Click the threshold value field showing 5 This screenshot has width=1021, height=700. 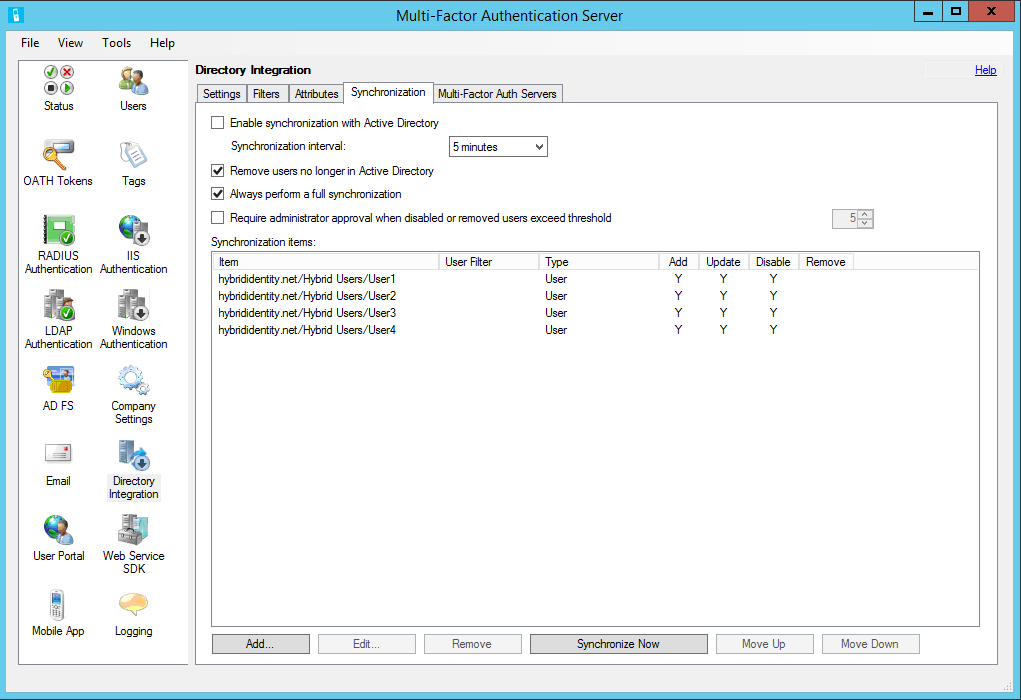coord(845,219)
